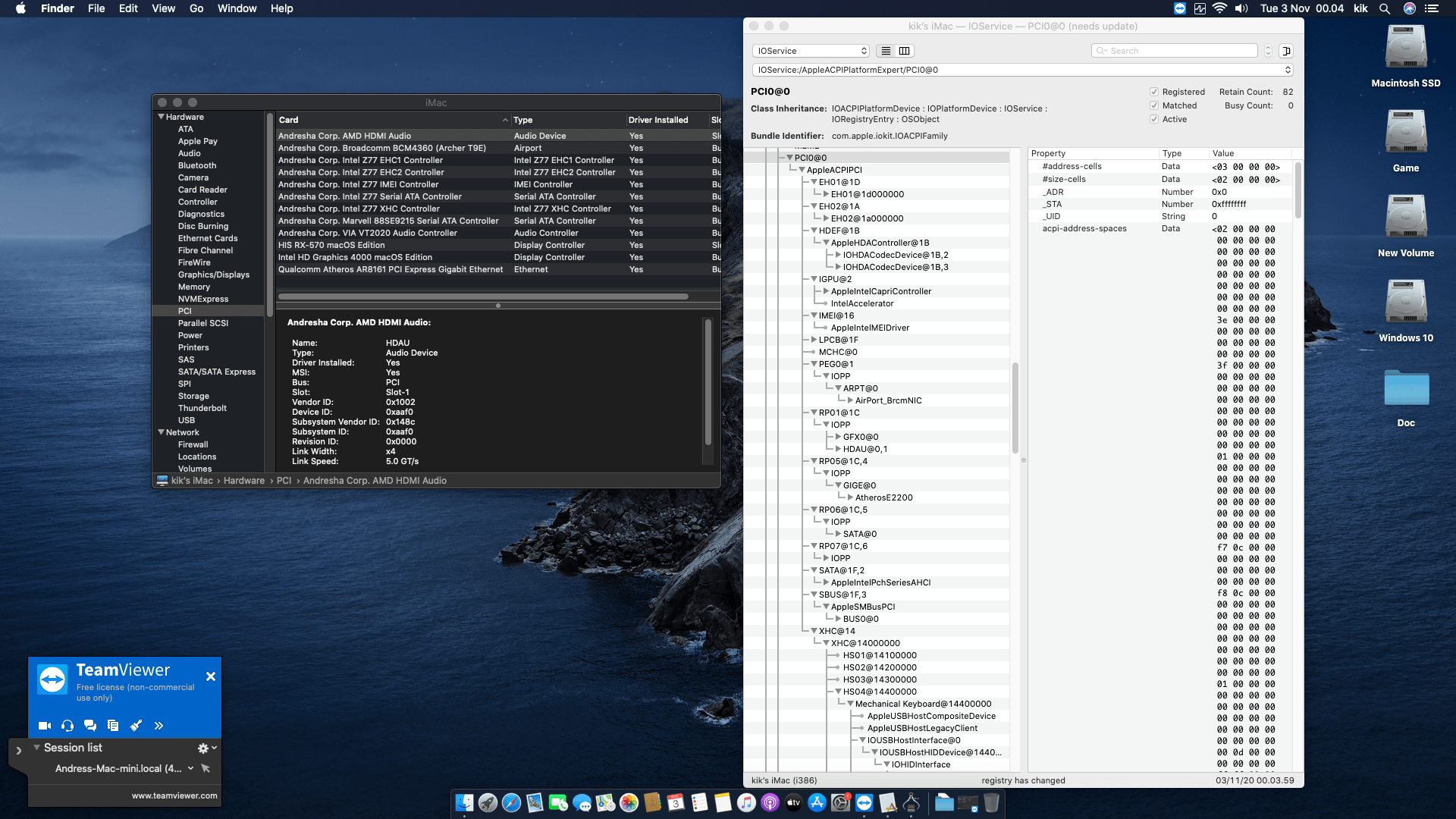Sort PCI table by Type column header
Viewport: 1456px width, 819px height.
pyautogui.click(x=568, y=120)
